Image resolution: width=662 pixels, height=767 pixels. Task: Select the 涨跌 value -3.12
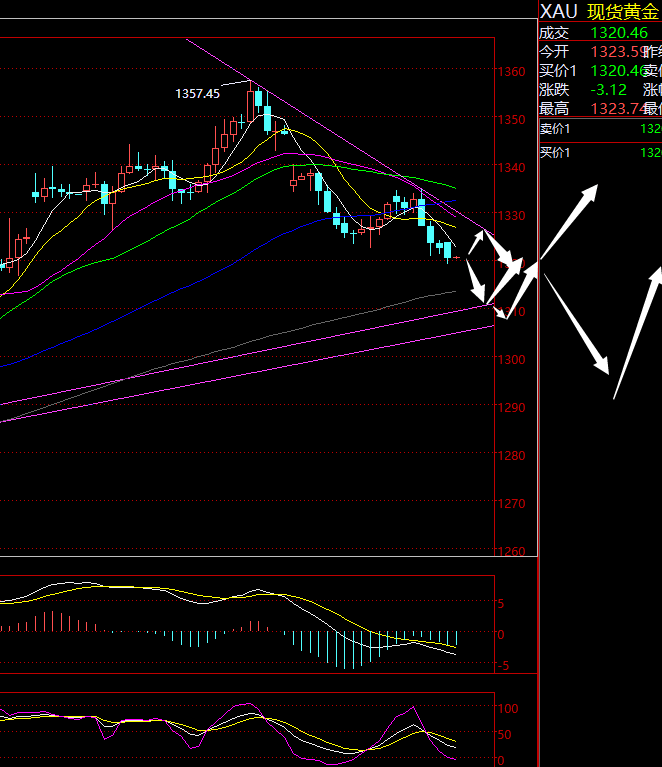click(x=609, y=90)
